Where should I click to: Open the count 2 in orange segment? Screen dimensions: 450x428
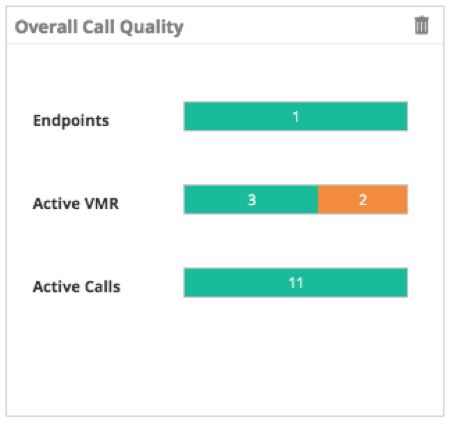(363, 200)
